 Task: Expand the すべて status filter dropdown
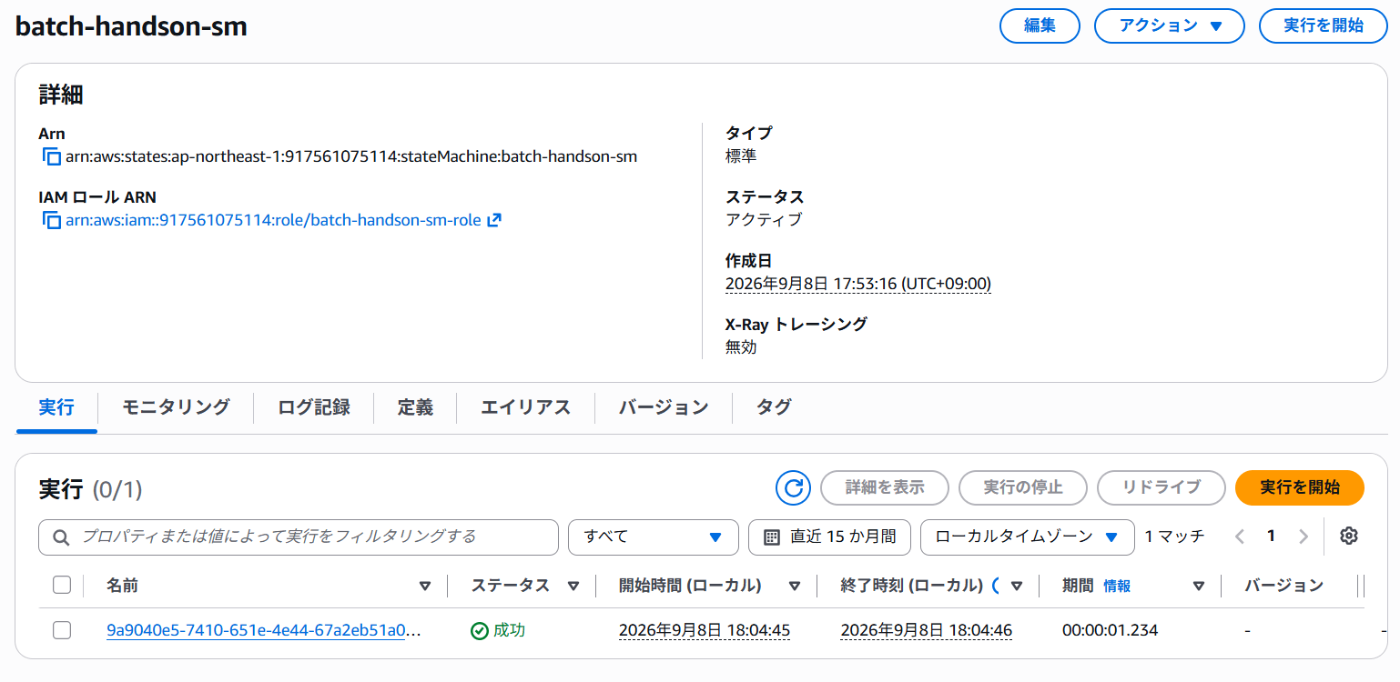point(653,537)
